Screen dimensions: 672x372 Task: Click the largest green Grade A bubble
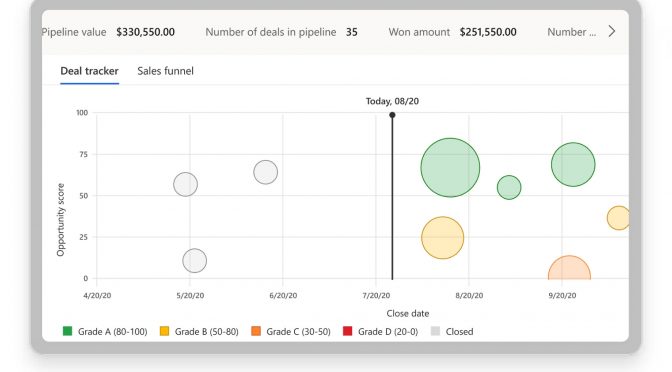pyautogui.click(x=450, y=168)
